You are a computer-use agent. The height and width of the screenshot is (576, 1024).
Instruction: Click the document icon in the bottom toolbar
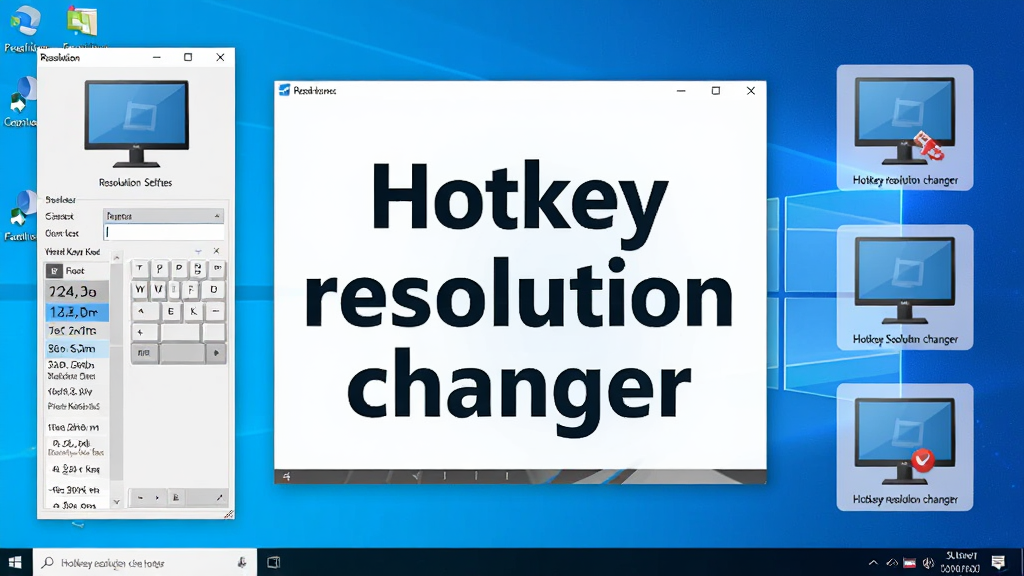click(x=176, y=498)
